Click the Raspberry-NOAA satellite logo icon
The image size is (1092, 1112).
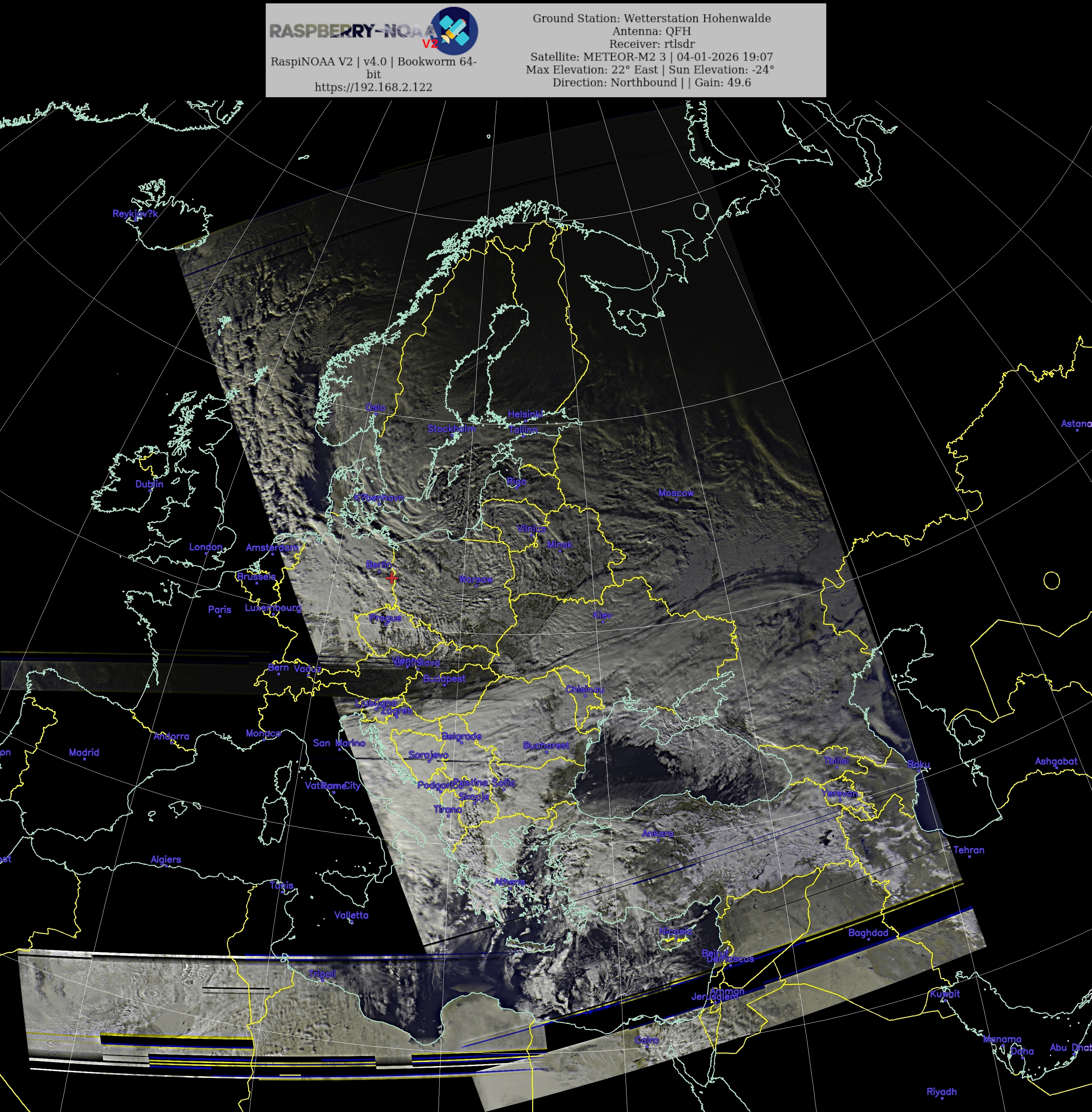click(x=454, y=30)
